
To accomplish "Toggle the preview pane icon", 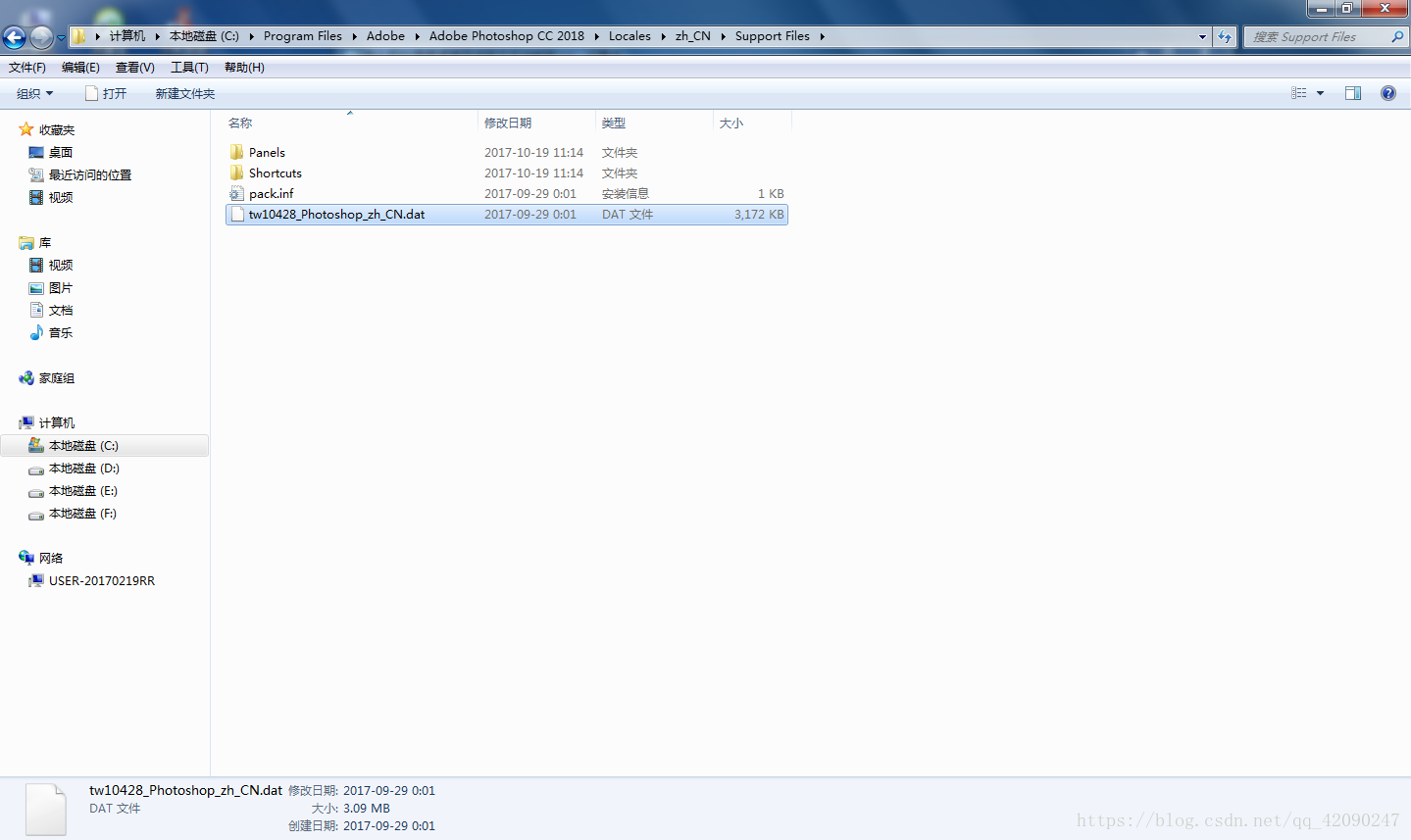I will [1353, 93].
